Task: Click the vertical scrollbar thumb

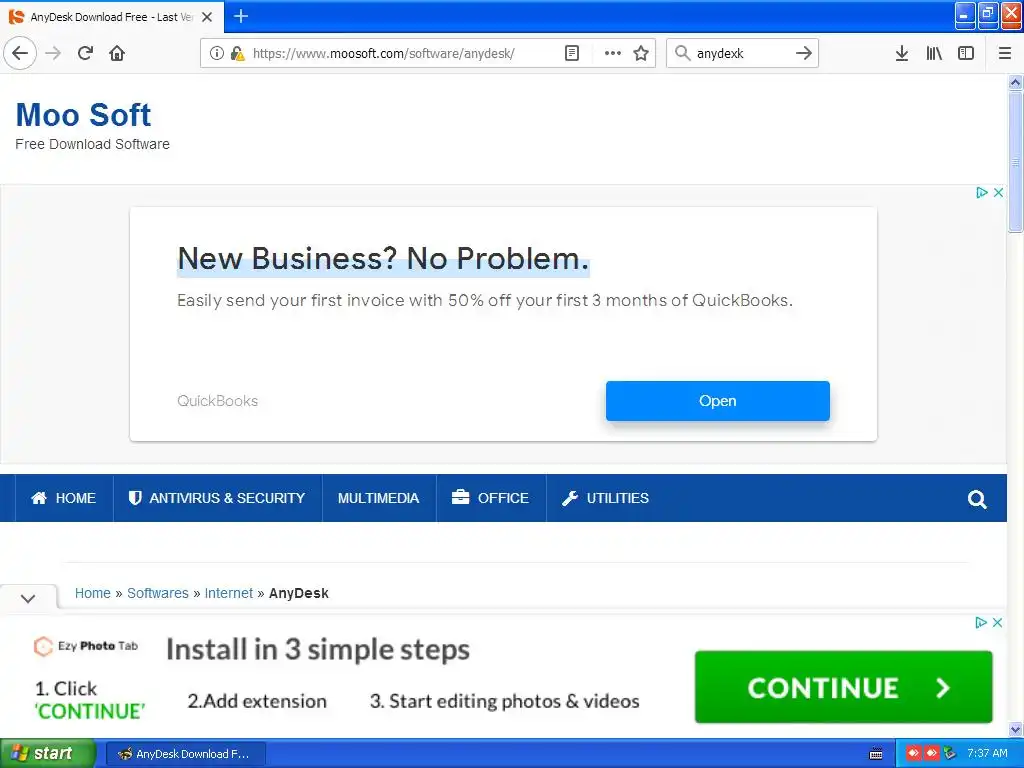Action: click(1015, 162)
